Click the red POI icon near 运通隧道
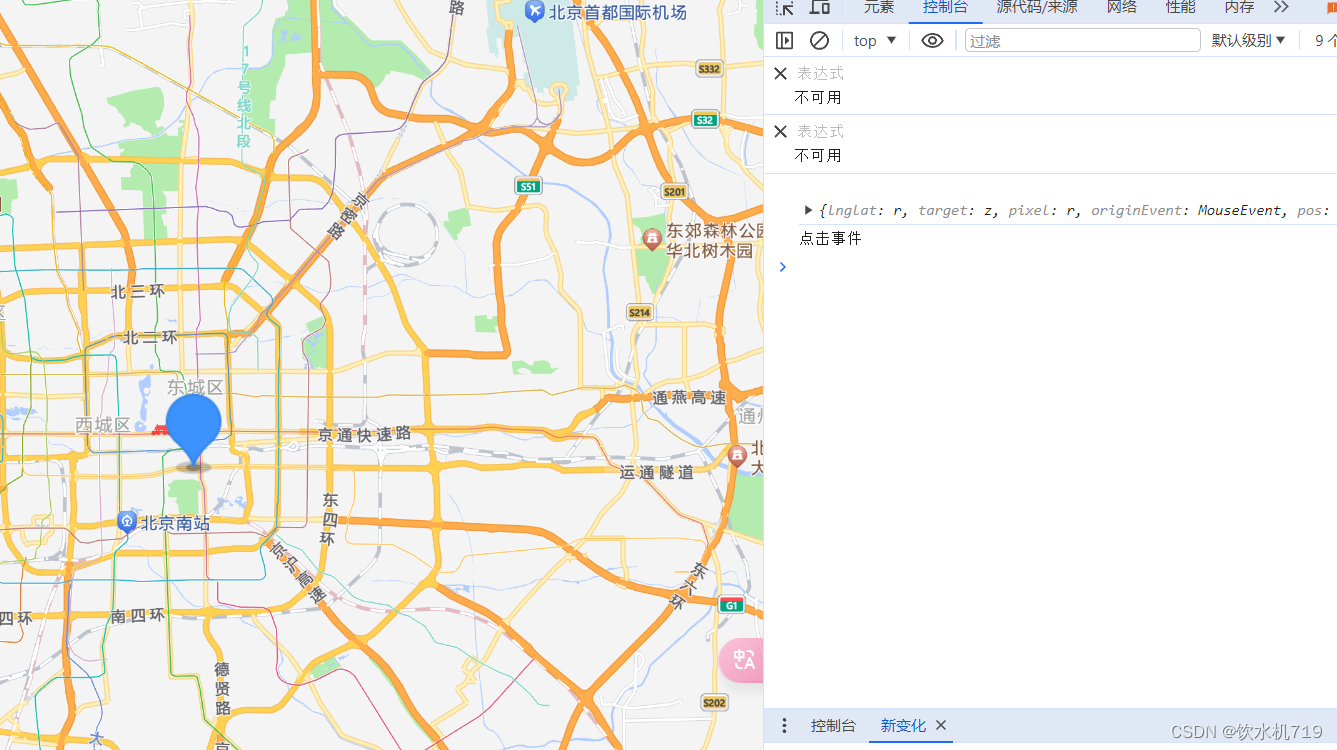 (x=737, y=456)
